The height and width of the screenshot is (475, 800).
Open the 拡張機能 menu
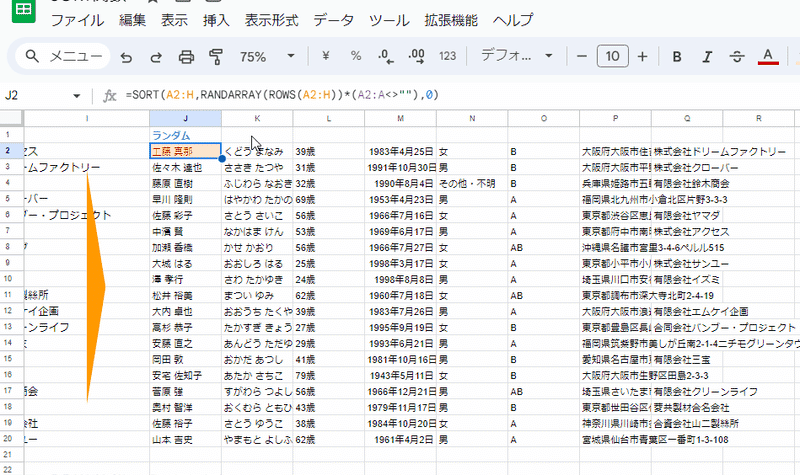point(451,20)
